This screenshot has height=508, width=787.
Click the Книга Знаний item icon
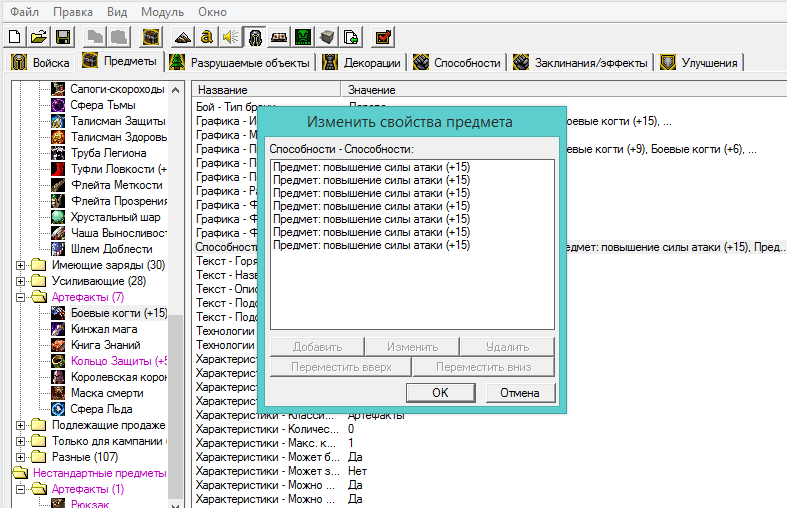(58, 345)
